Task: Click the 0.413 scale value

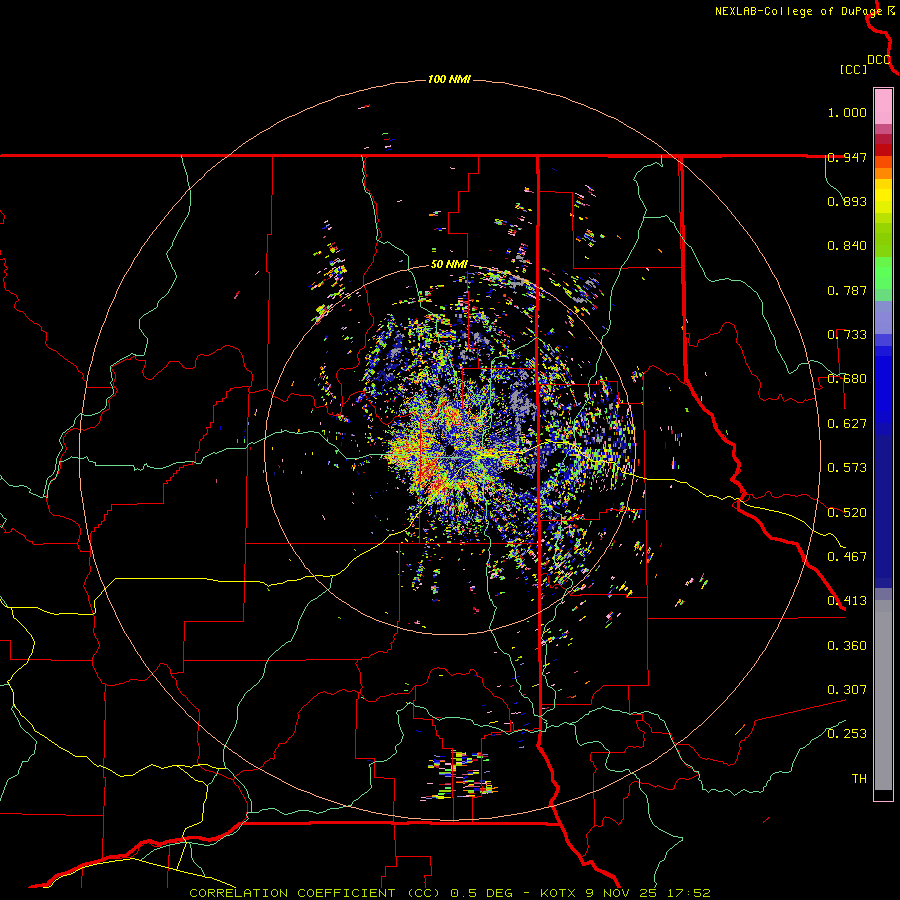Action: pyautogui.click(x=847, y=601)
